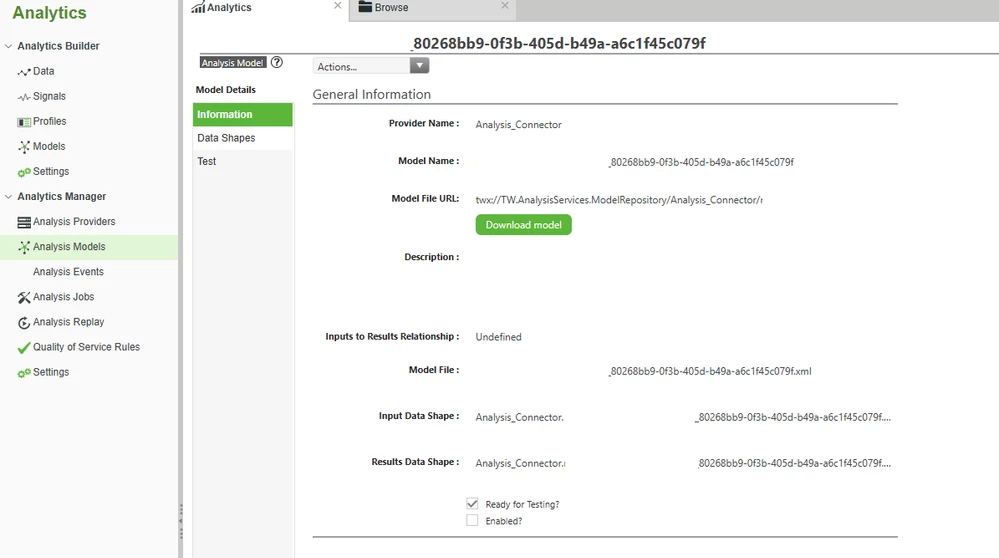Viewport: 999px width, 558px height.
Task: Click the Provider Name value Analysis_Connector
Action: (519, 125)
